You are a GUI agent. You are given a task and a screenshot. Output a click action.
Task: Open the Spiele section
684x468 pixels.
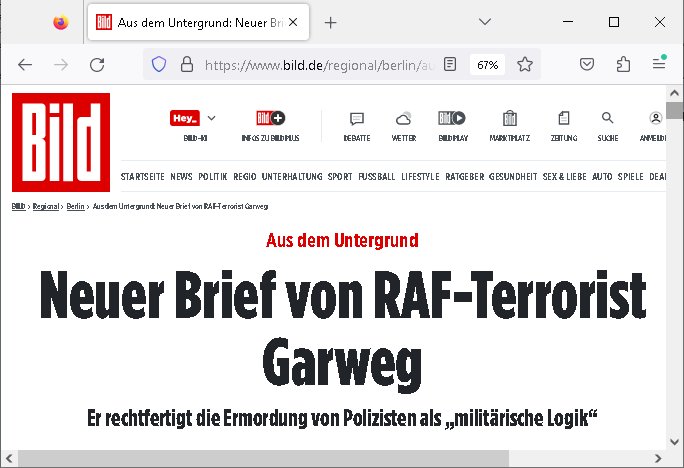pyautogui.click(x=631, y=177)
